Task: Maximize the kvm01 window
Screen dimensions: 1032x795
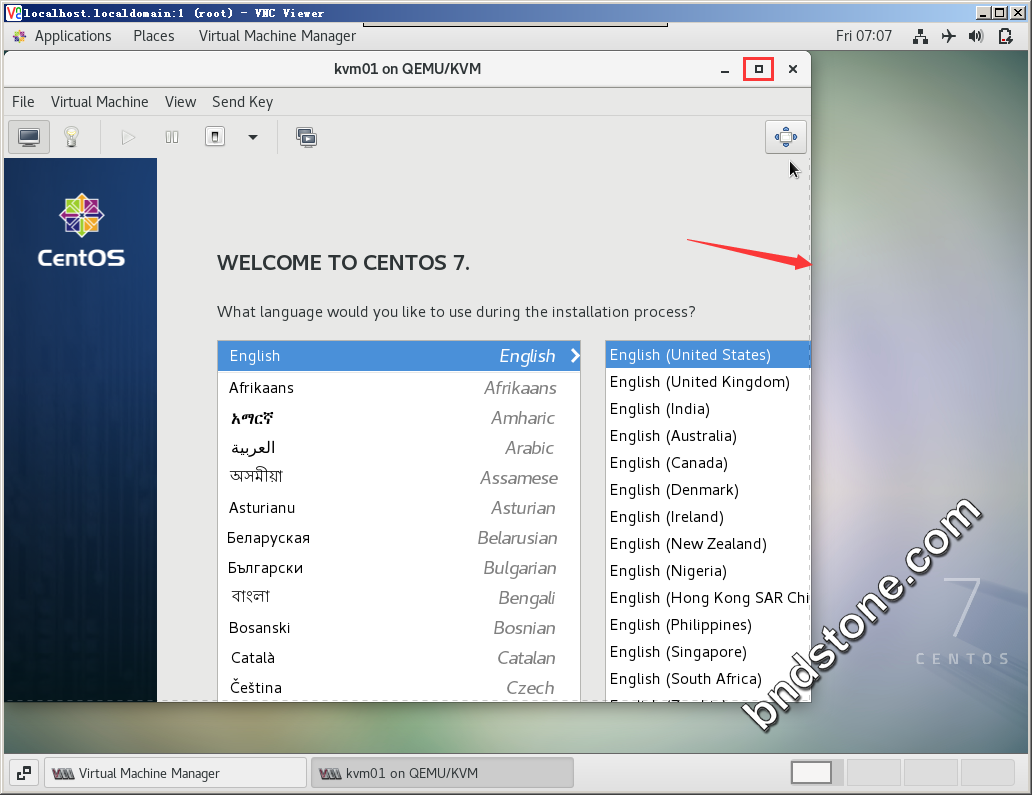Action: (758, 69)
